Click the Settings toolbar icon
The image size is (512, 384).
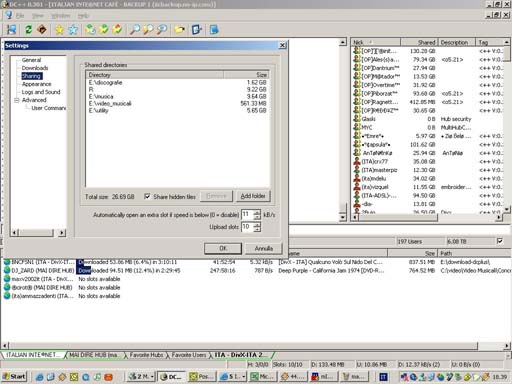pyautogui.click(x=197, y=30)
